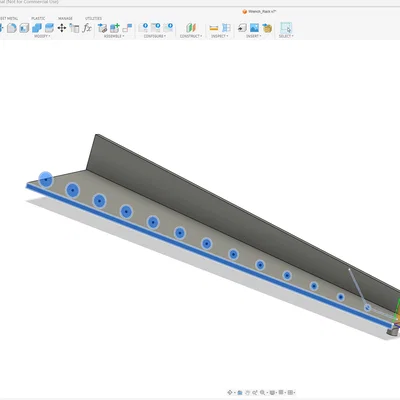The width and height of the screenshot is (400, 400).
Task: Switch to the Utilities tab
Action: 93,18
